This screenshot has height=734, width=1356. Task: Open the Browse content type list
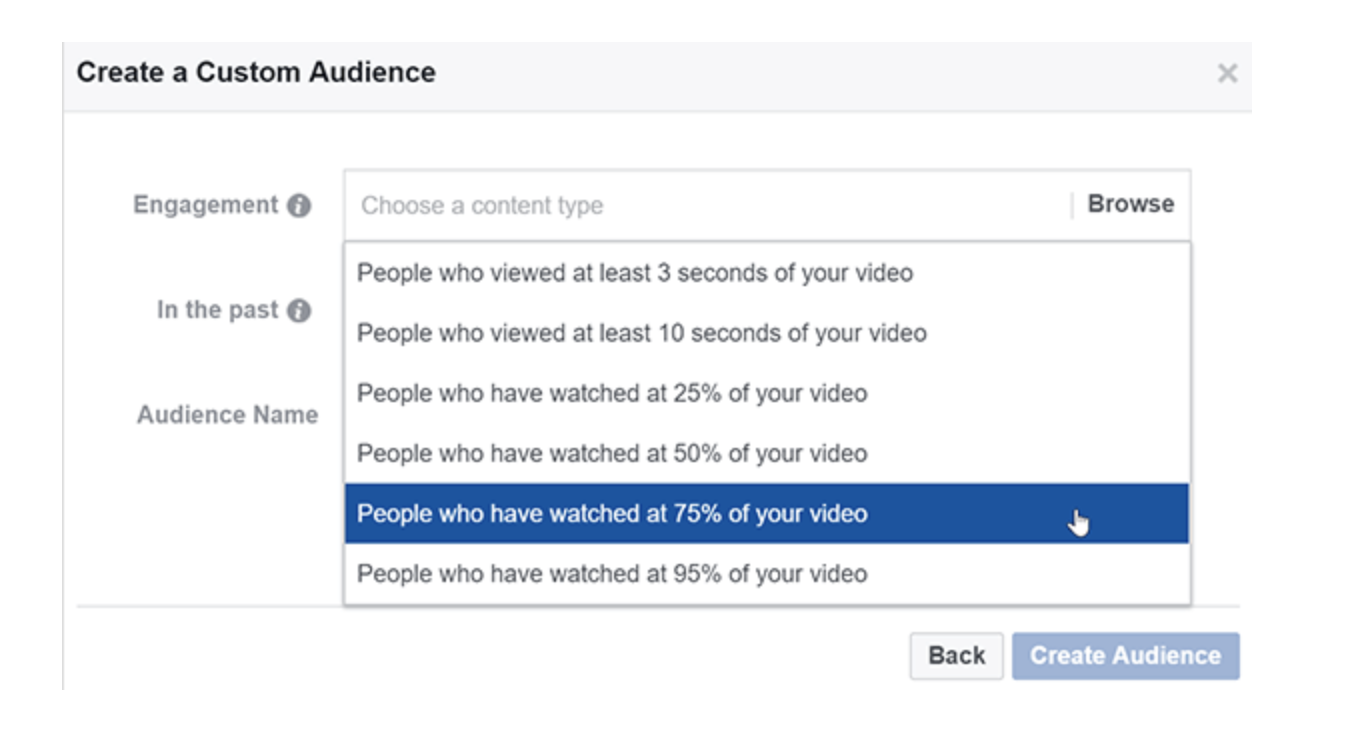click(1130, 204)
